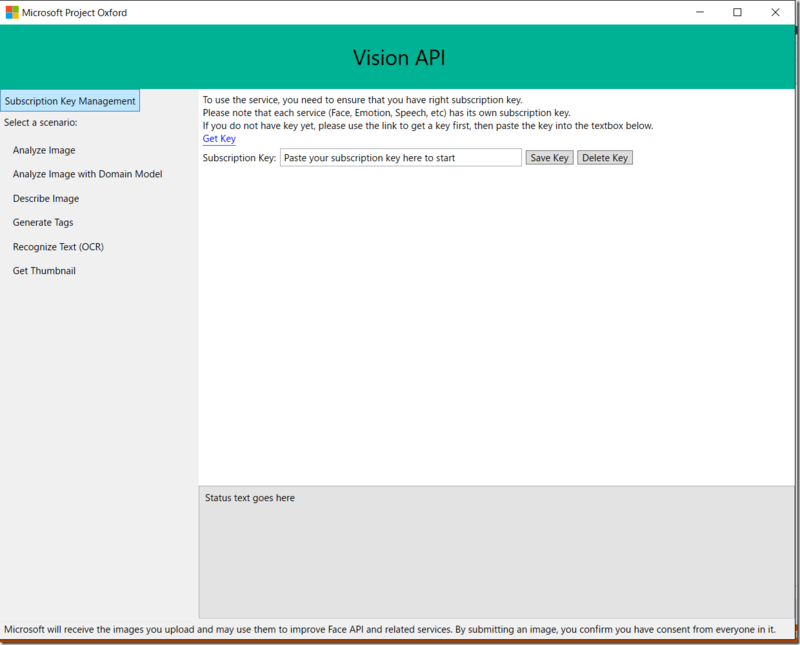Open the Get Thumbnail scenario
Viewport: 800px width, 645px height.
[x=44, y=271]
